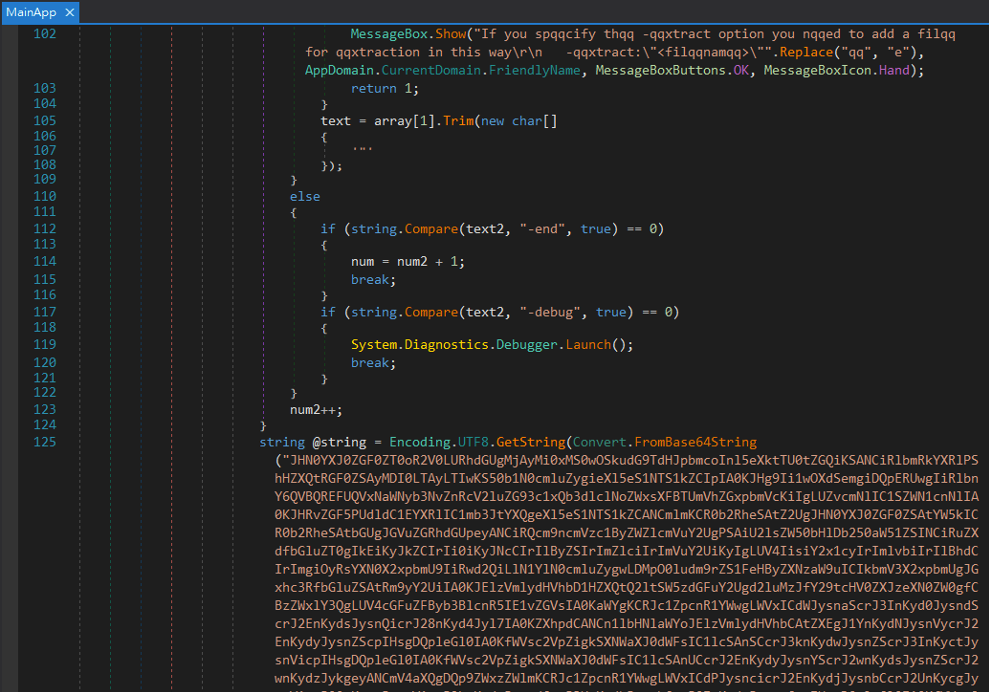
Task: Click line number 125 in gutter
Action: [44, 442]
